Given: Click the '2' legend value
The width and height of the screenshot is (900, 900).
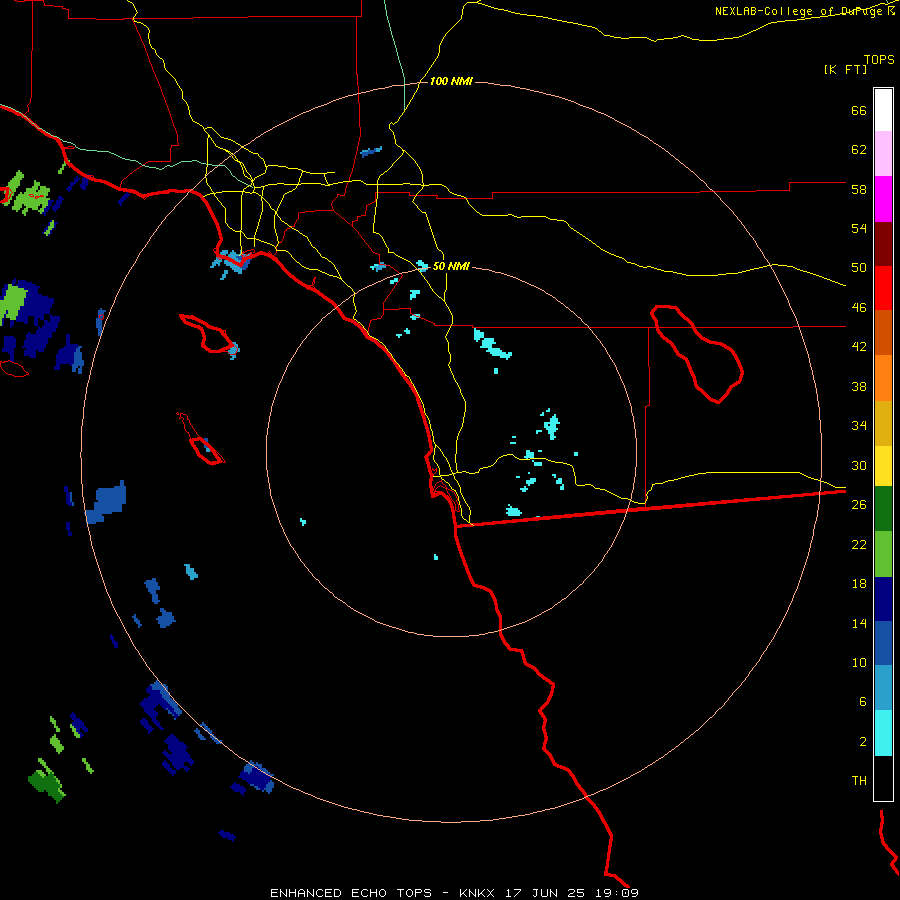Looking at the screenshot, I should point(863,742).
